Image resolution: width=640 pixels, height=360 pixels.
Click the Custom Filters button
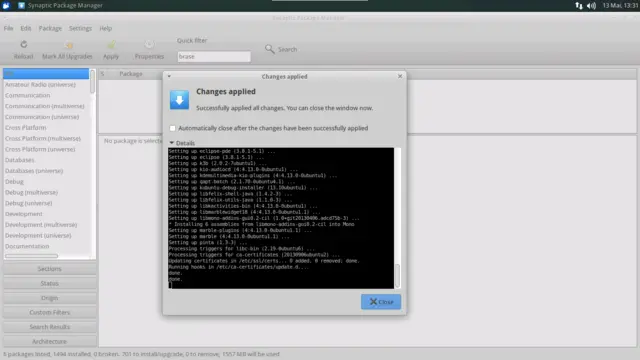(x=50, y=312)
